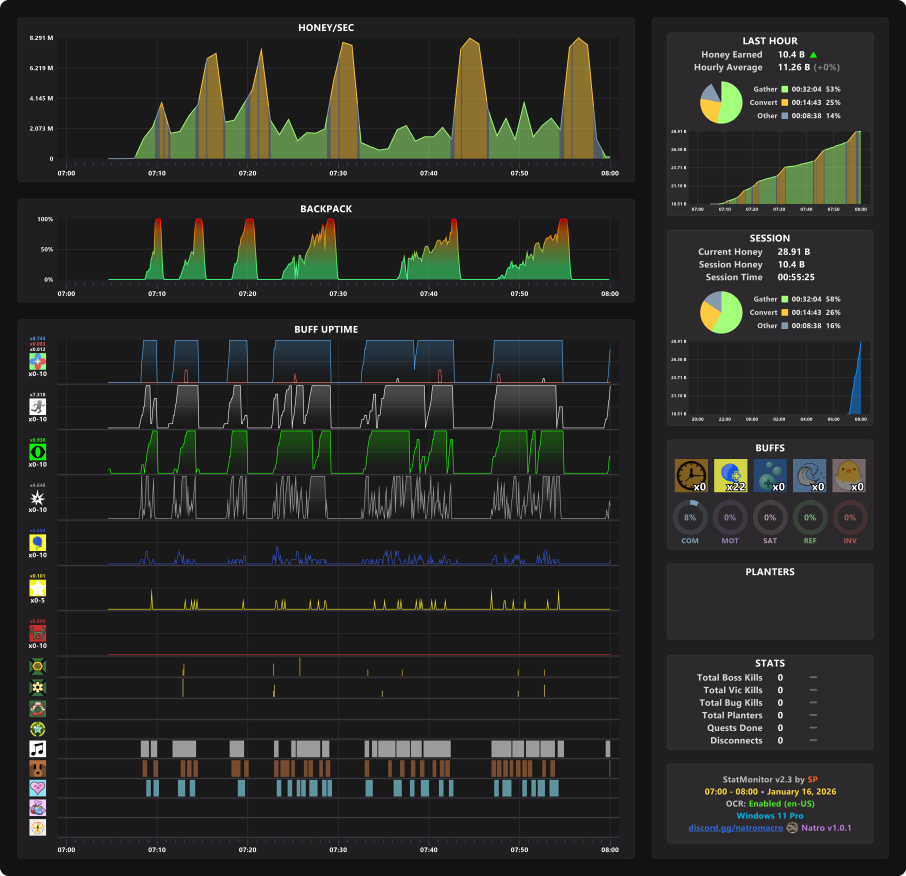Screen dimensions: 906x876
Task: Select the brown bear face icon
Action: coord(38,769)
